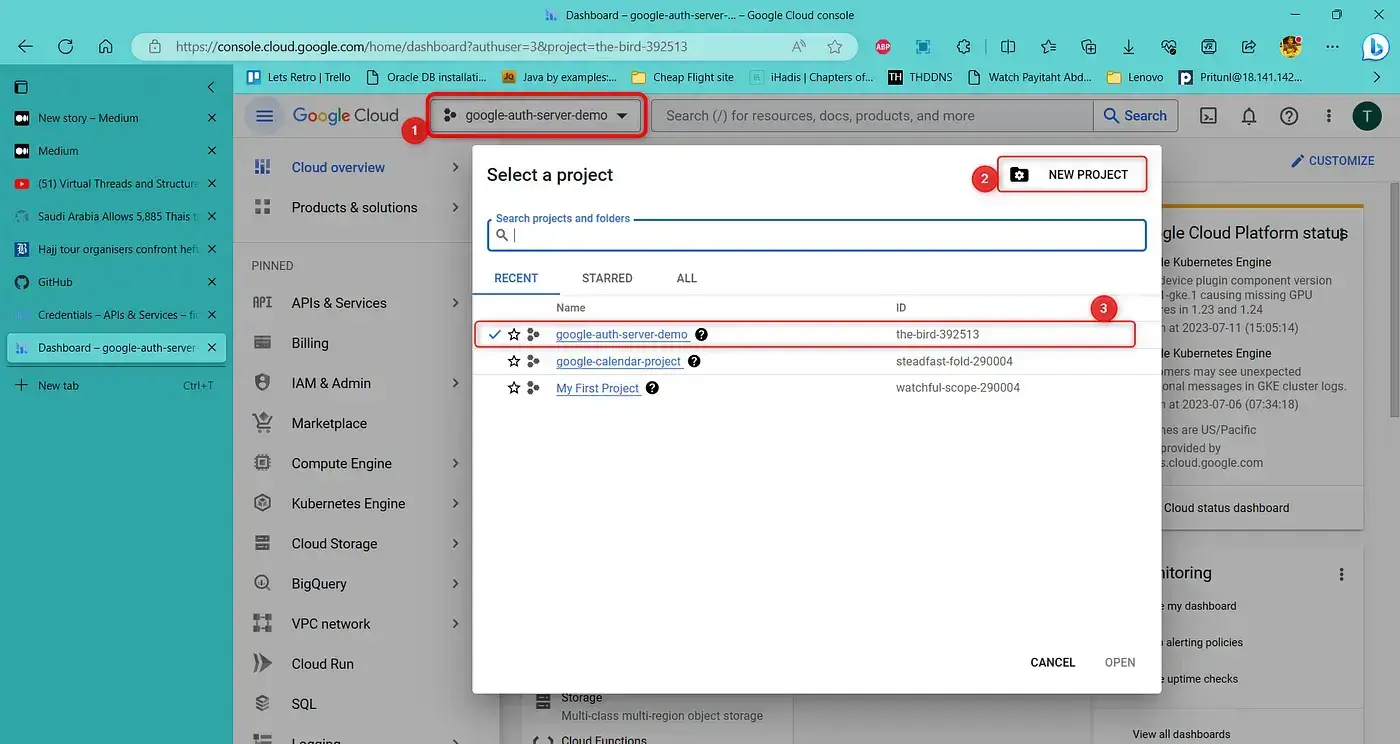1400x744 pixels.
Task: Open the google-auth-server-demo project link
Action: click(x=622, y=335)
